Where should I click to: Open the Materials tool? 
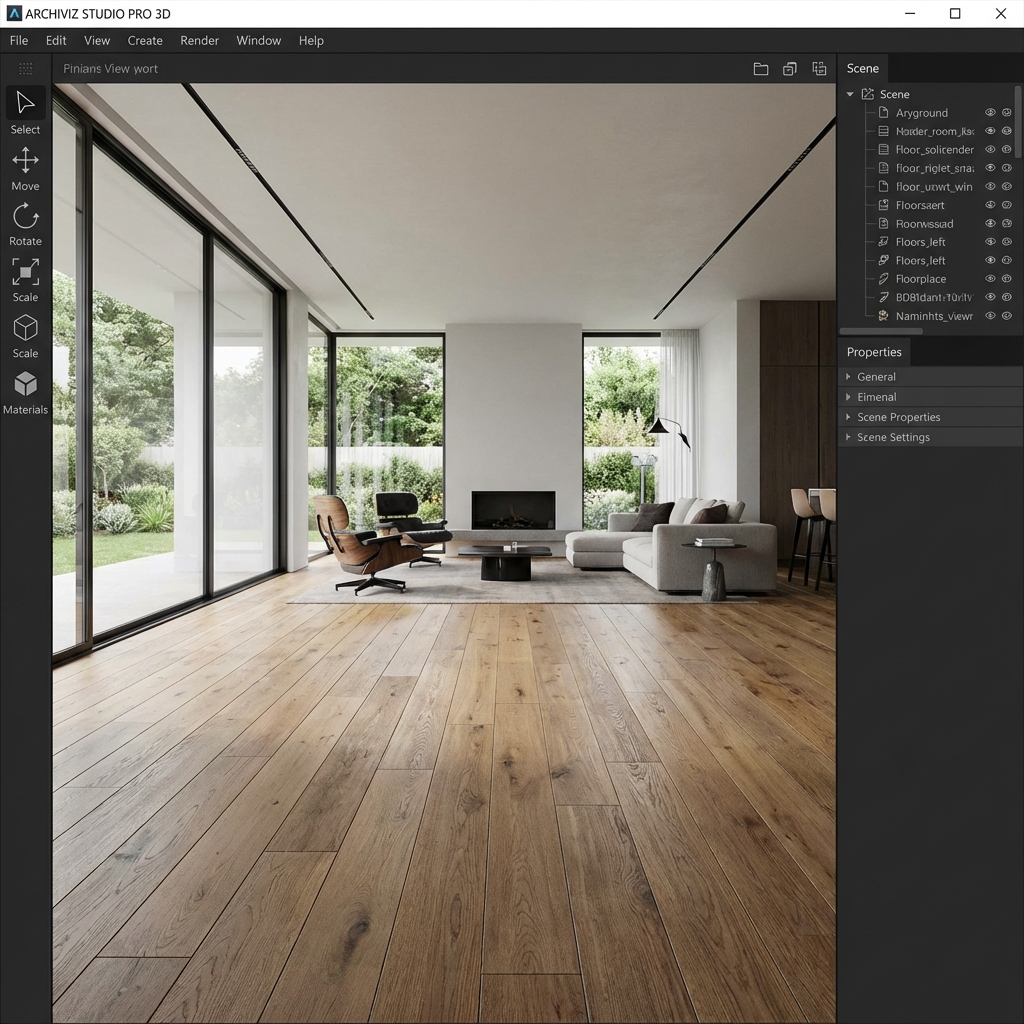(25, 385)
